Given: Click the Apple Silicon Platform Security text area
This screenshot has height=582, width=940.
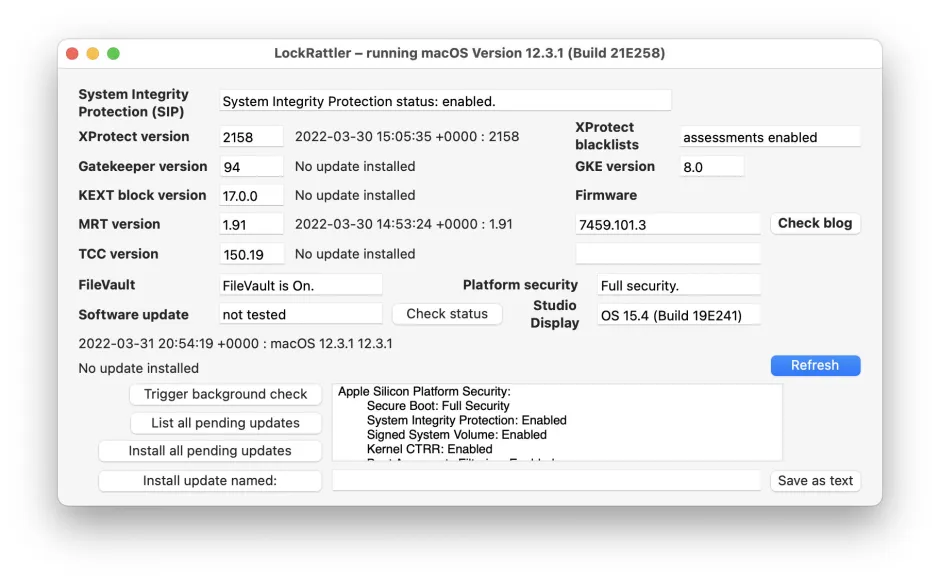Looking at the screenshot, I should (557, 423).
